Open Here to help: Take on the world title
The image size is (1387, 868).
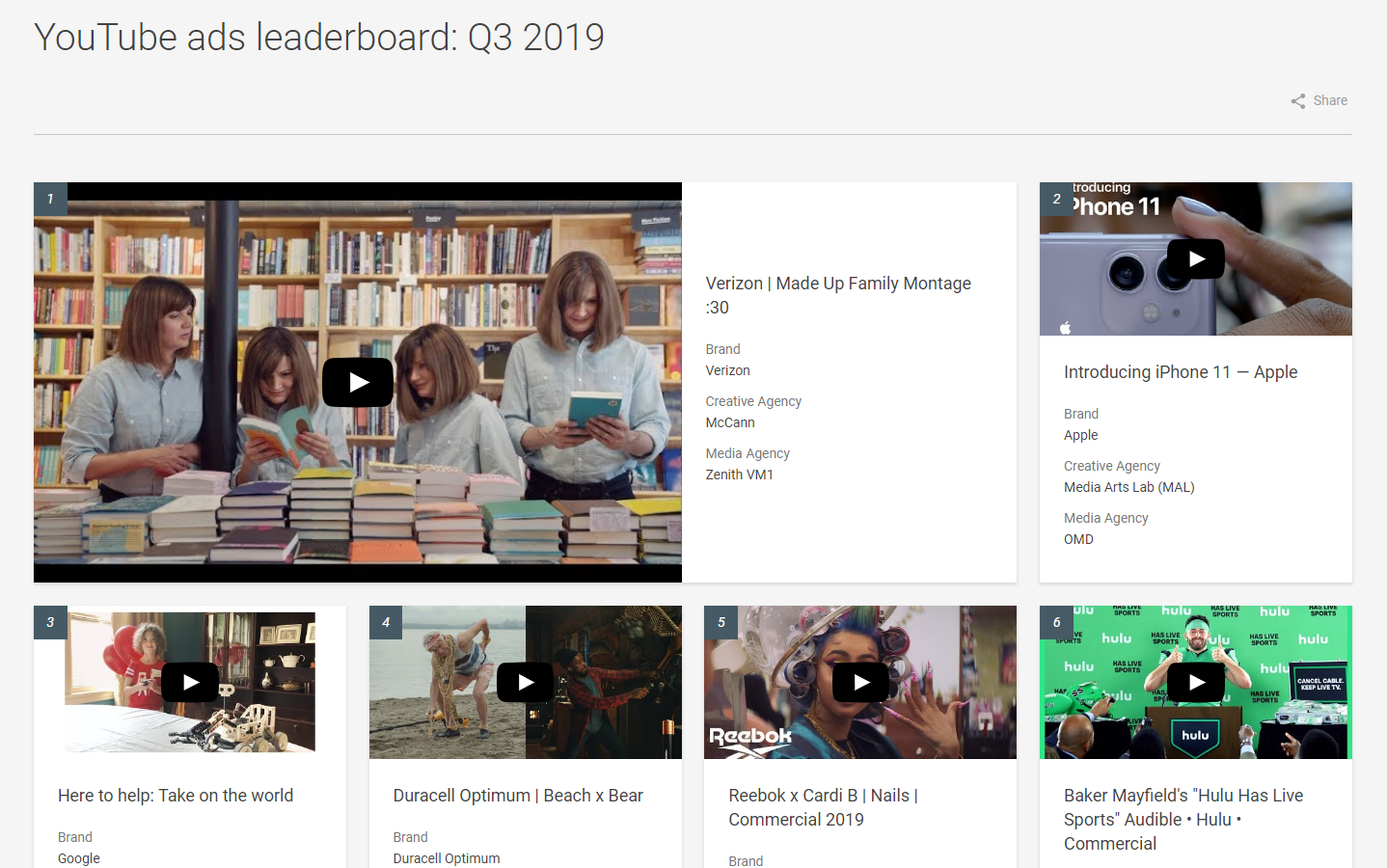[x=176, y=796]
